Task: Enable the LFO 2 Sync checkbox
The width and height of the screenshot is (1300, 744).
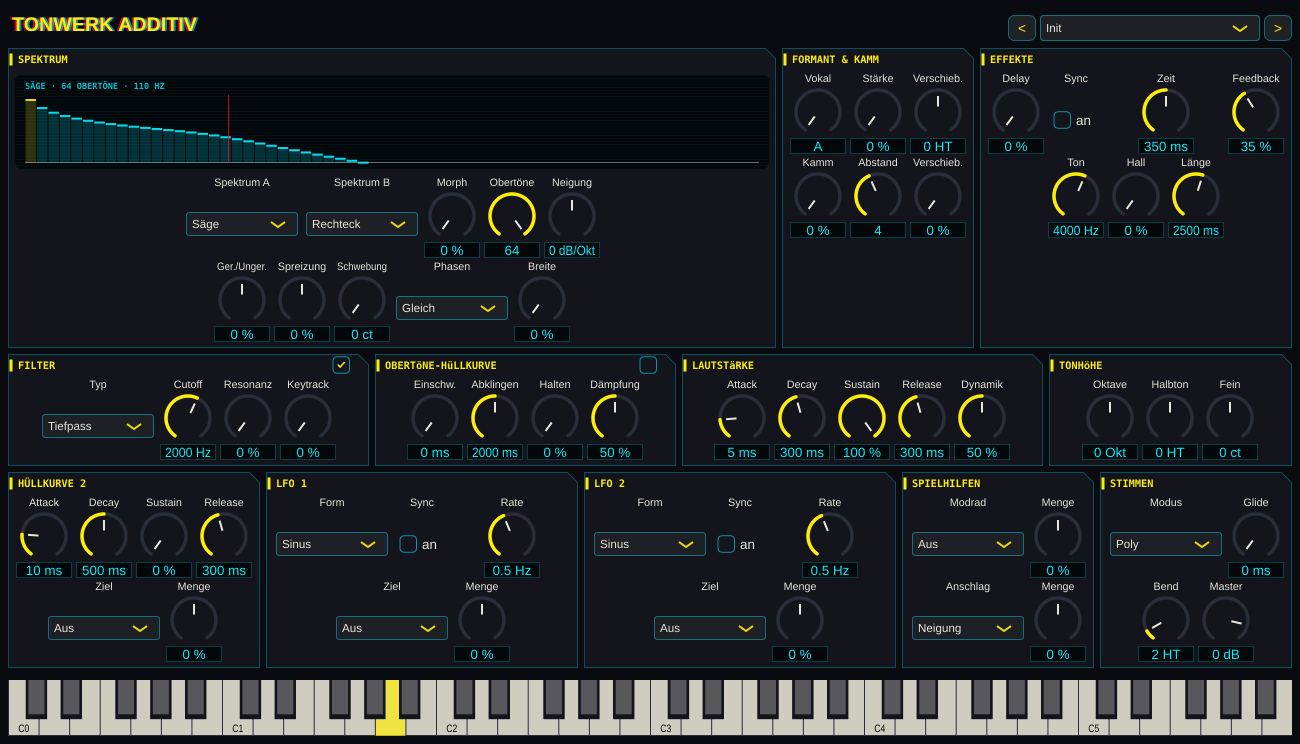Action: [726, 544]
